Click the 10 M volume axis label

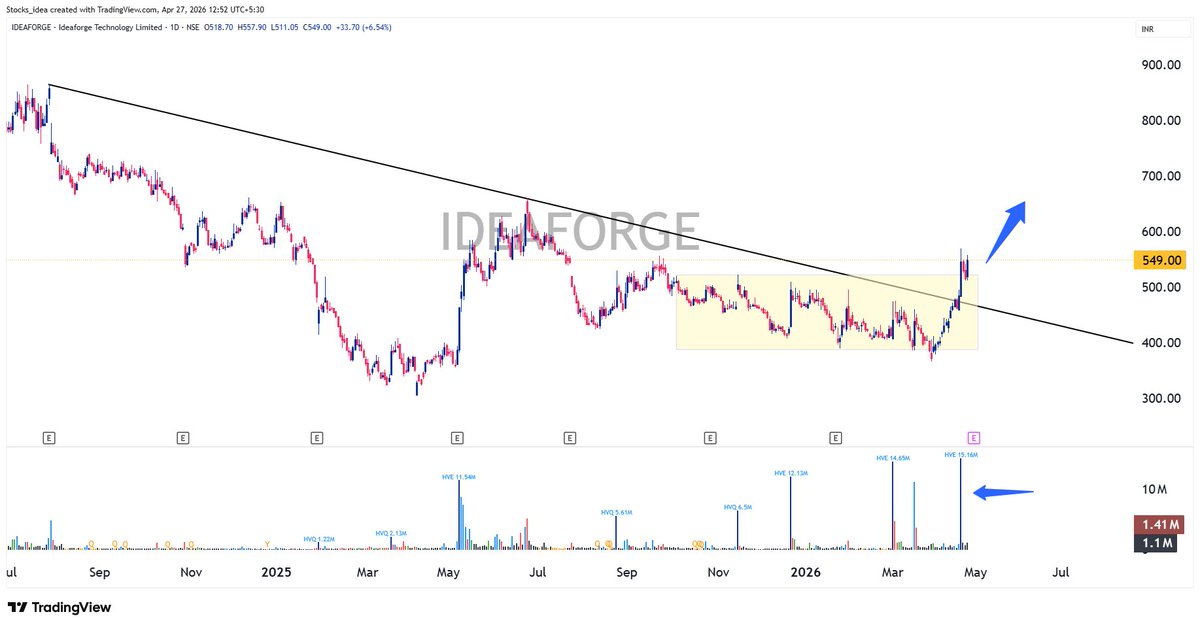pos(1155,490)
